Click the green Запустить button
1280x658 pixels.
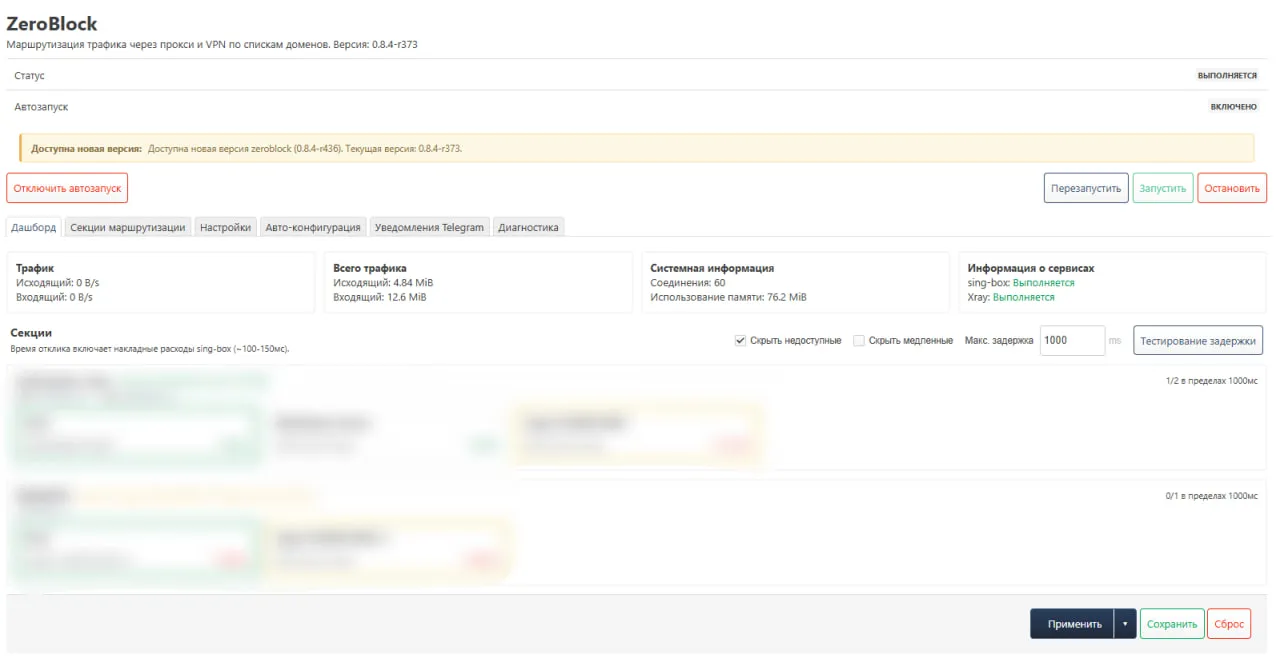[1163, 188]
